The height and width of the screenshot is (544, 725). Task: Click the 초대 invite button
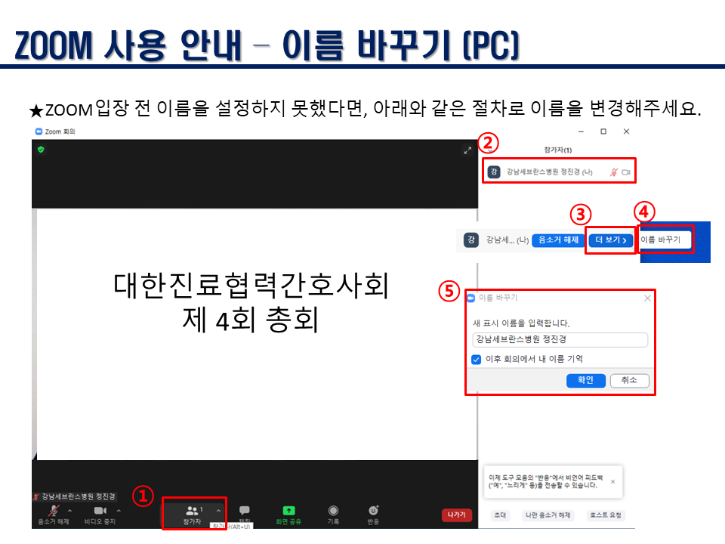500,515
